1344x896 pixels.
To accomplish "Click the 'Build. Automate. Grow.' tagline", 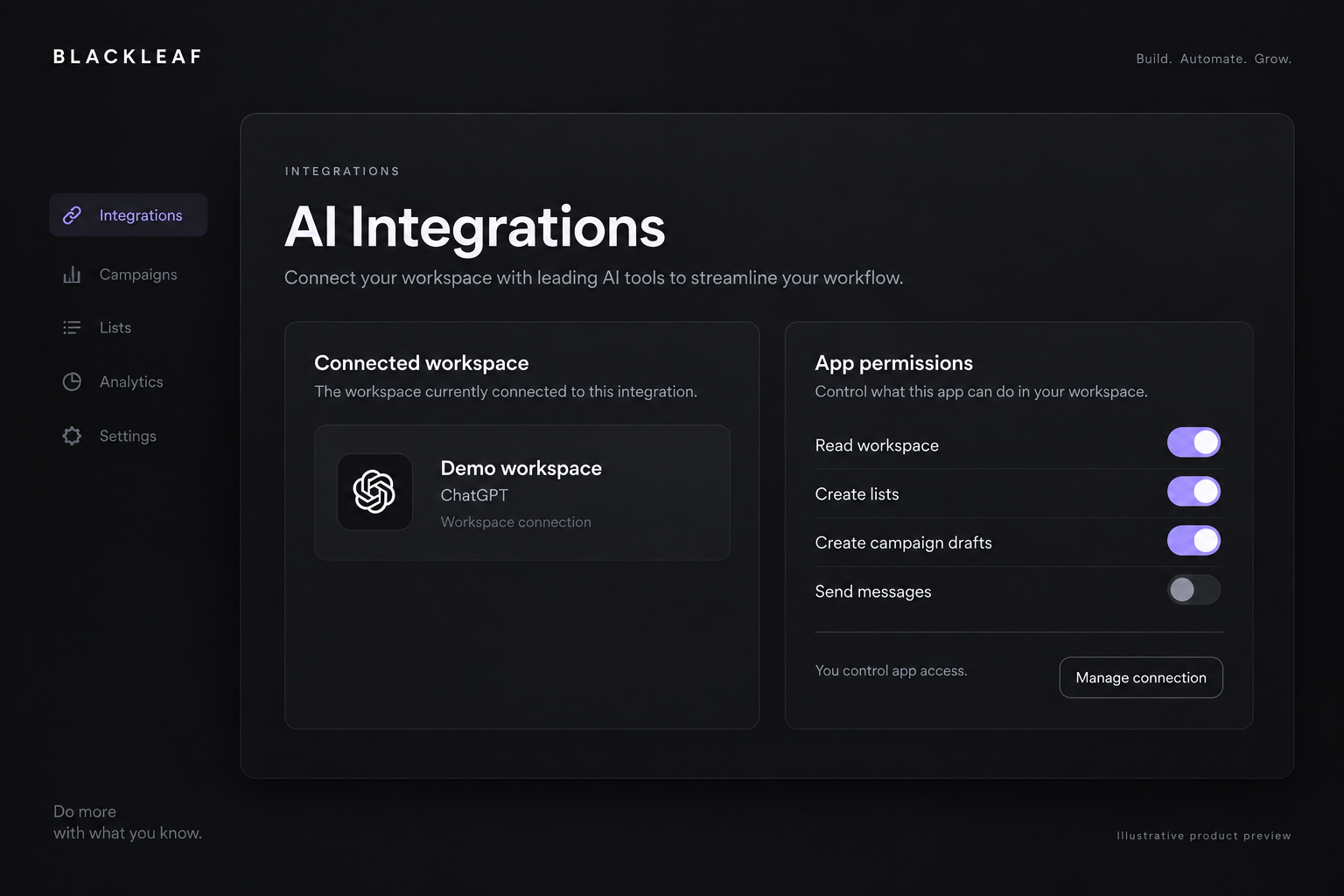I will click(1214, 59).
